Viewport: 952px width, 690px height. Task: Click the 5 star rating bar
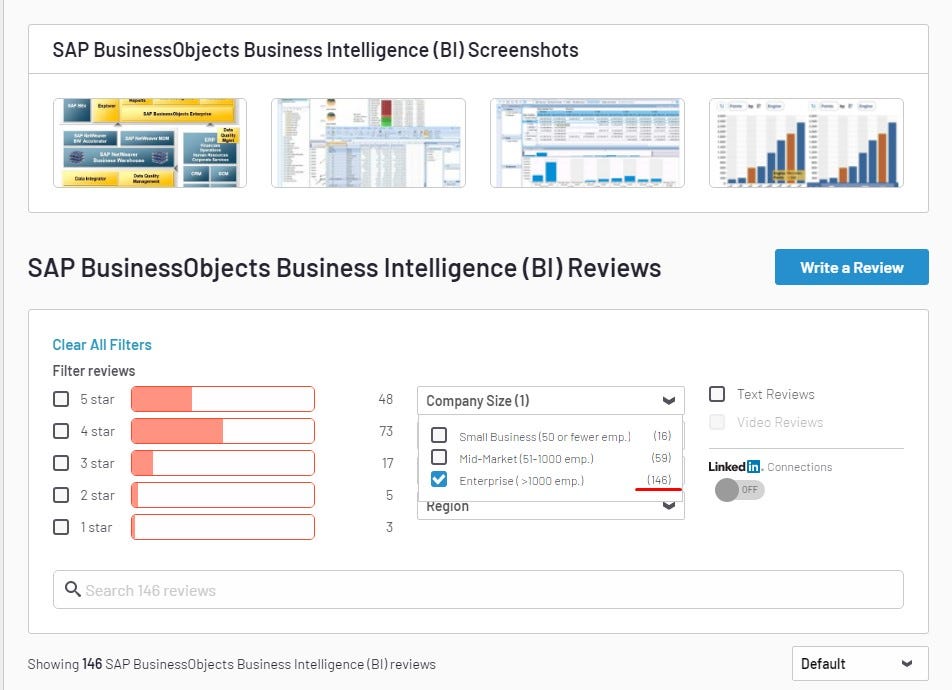coord(223,399)
